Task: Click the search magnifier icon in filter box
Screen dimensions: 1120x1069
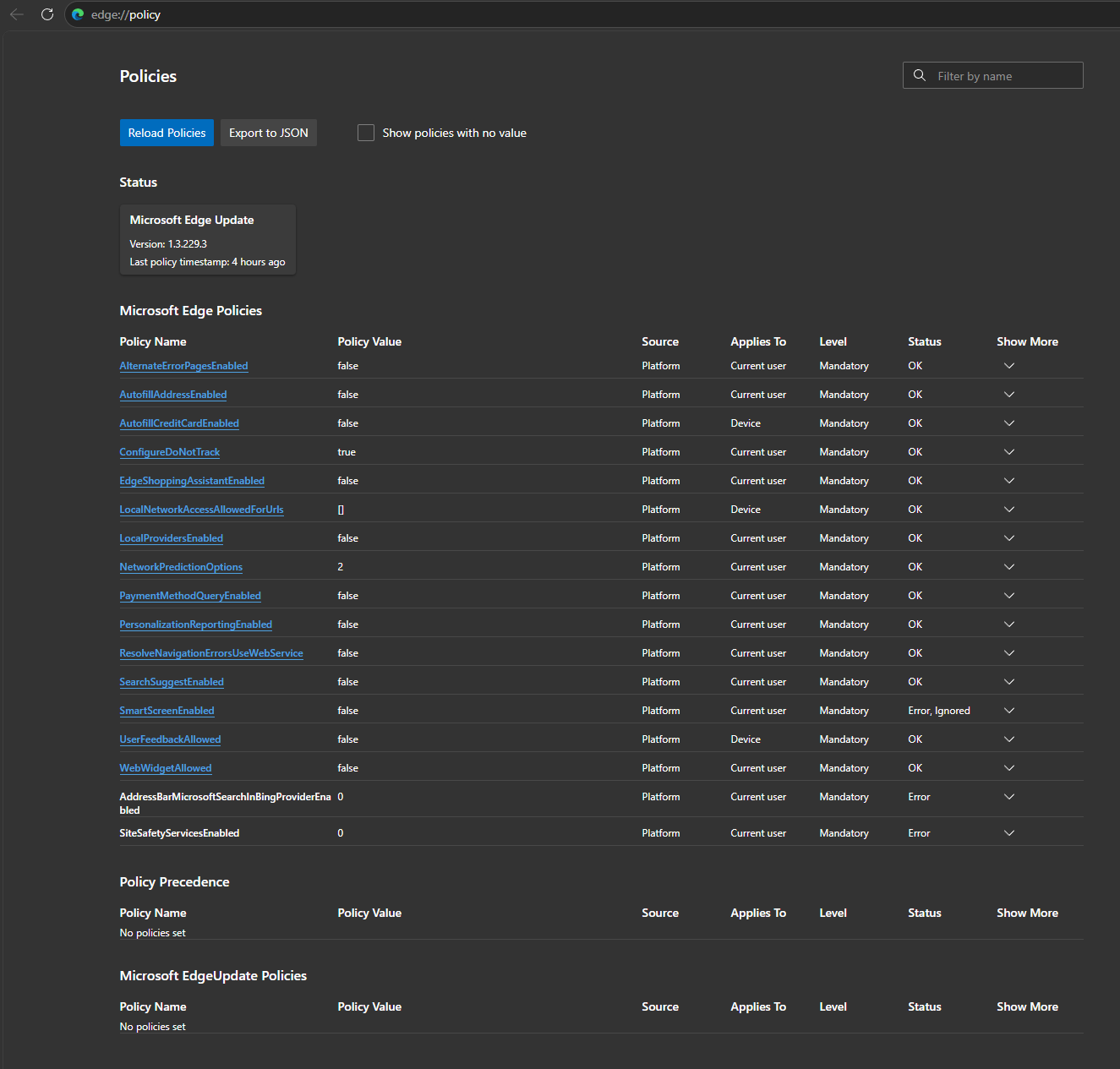Action: coord(920,75)
